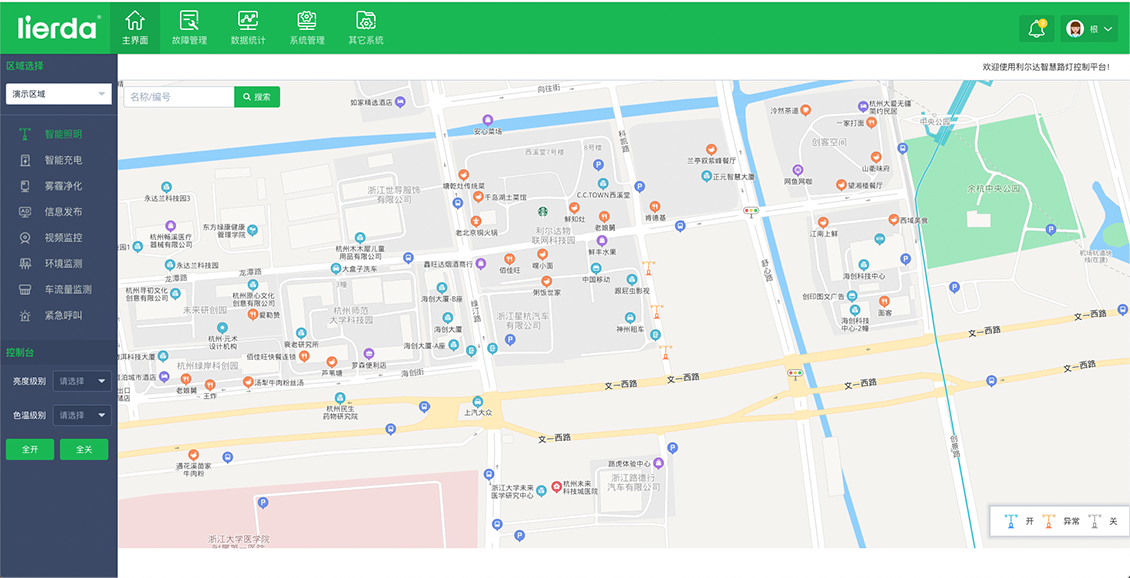Select 环境监测 environment monitoring
This screenshot has width=1130, height=578.
coord(62,264)
